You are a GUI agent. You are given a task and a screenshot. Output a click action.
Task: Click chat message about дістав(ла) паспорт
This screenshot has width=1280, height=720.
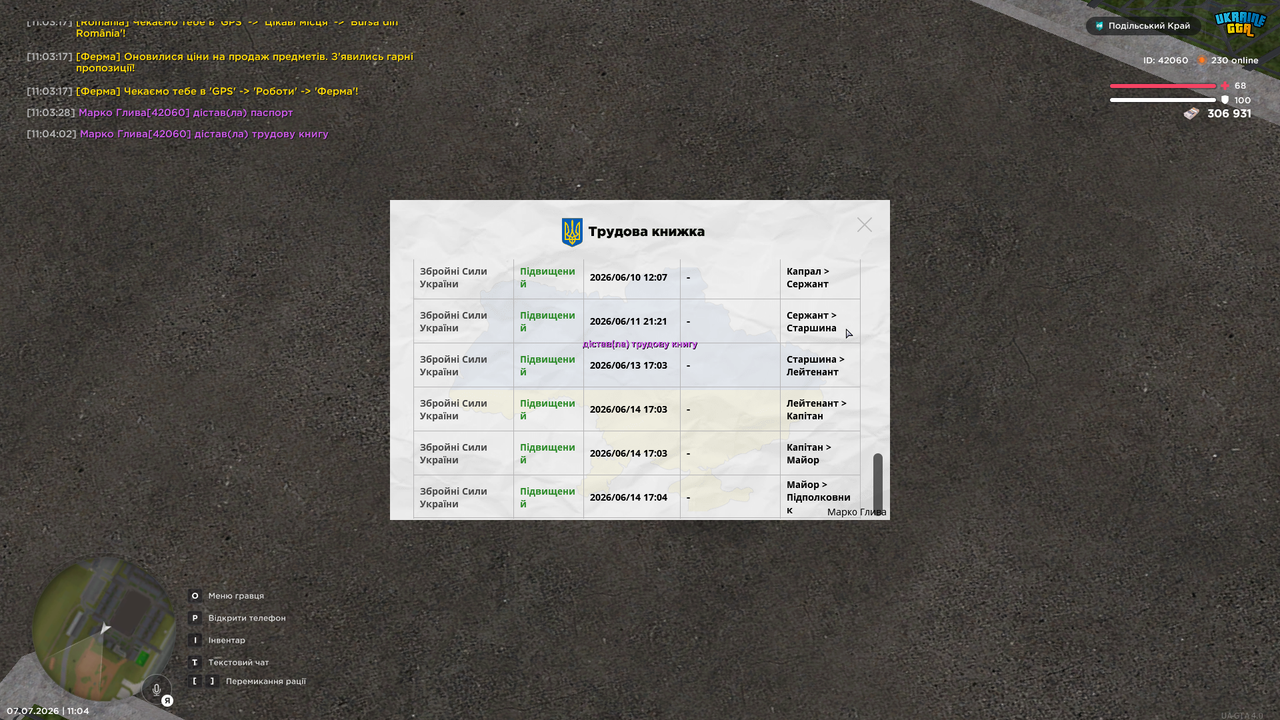click(x=160, y=113)
